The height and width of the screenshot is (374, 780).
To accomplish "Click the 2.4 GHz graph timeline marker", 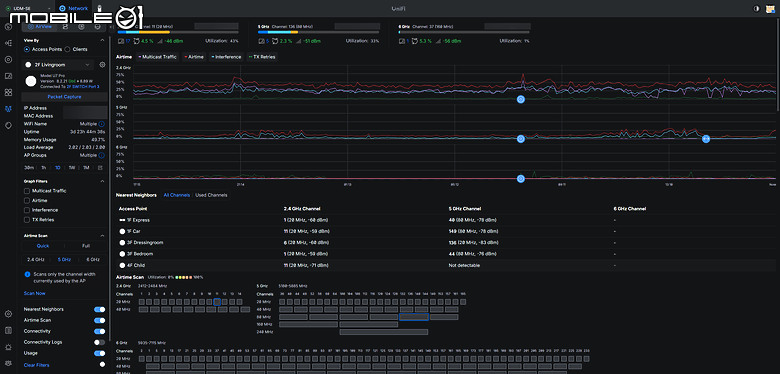I will pos(521,99).
